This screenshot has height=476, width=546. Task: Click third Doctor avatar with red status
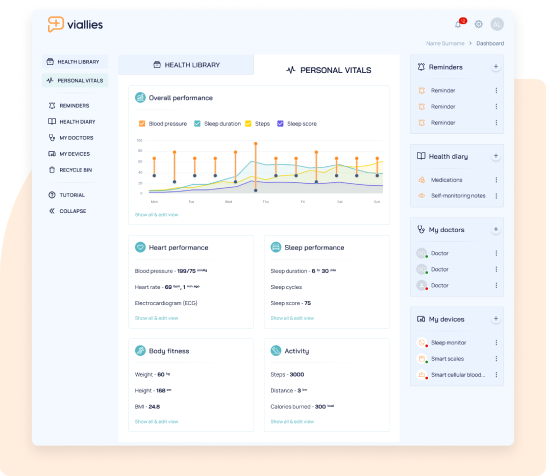[x=422, y=285]
